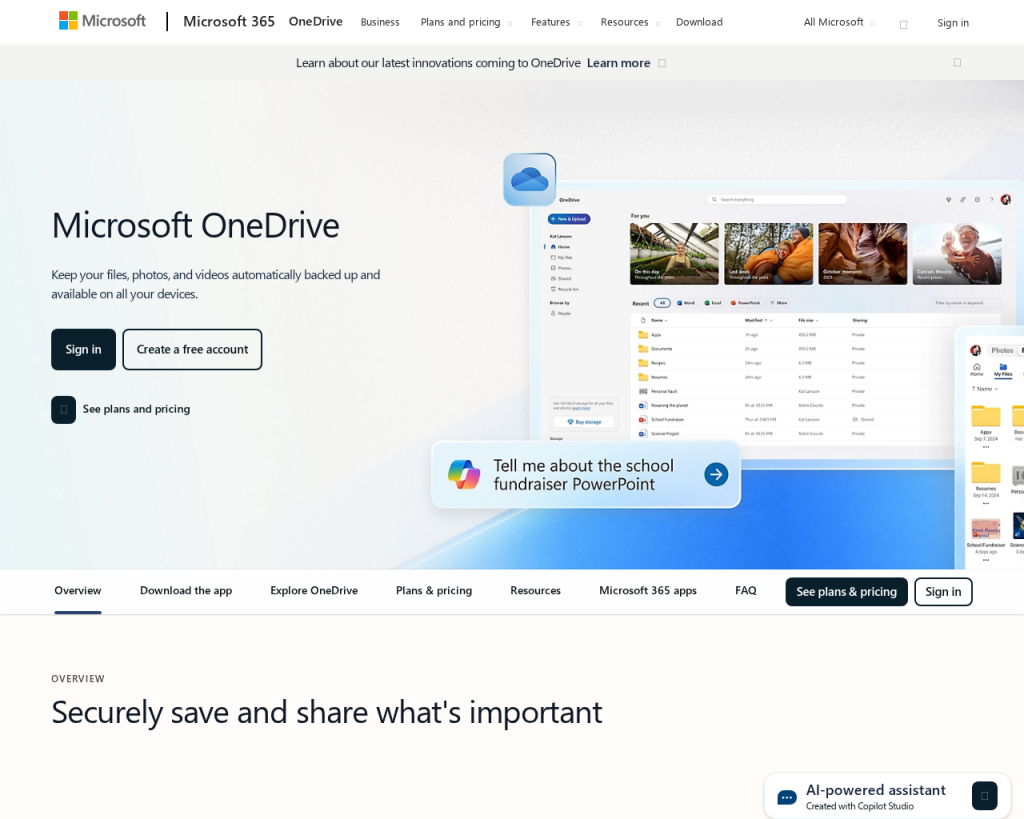This screenshot has height=819, width=1024.
Task: Select the Explore OneDrive tab
Action: [x=314, y=590]
